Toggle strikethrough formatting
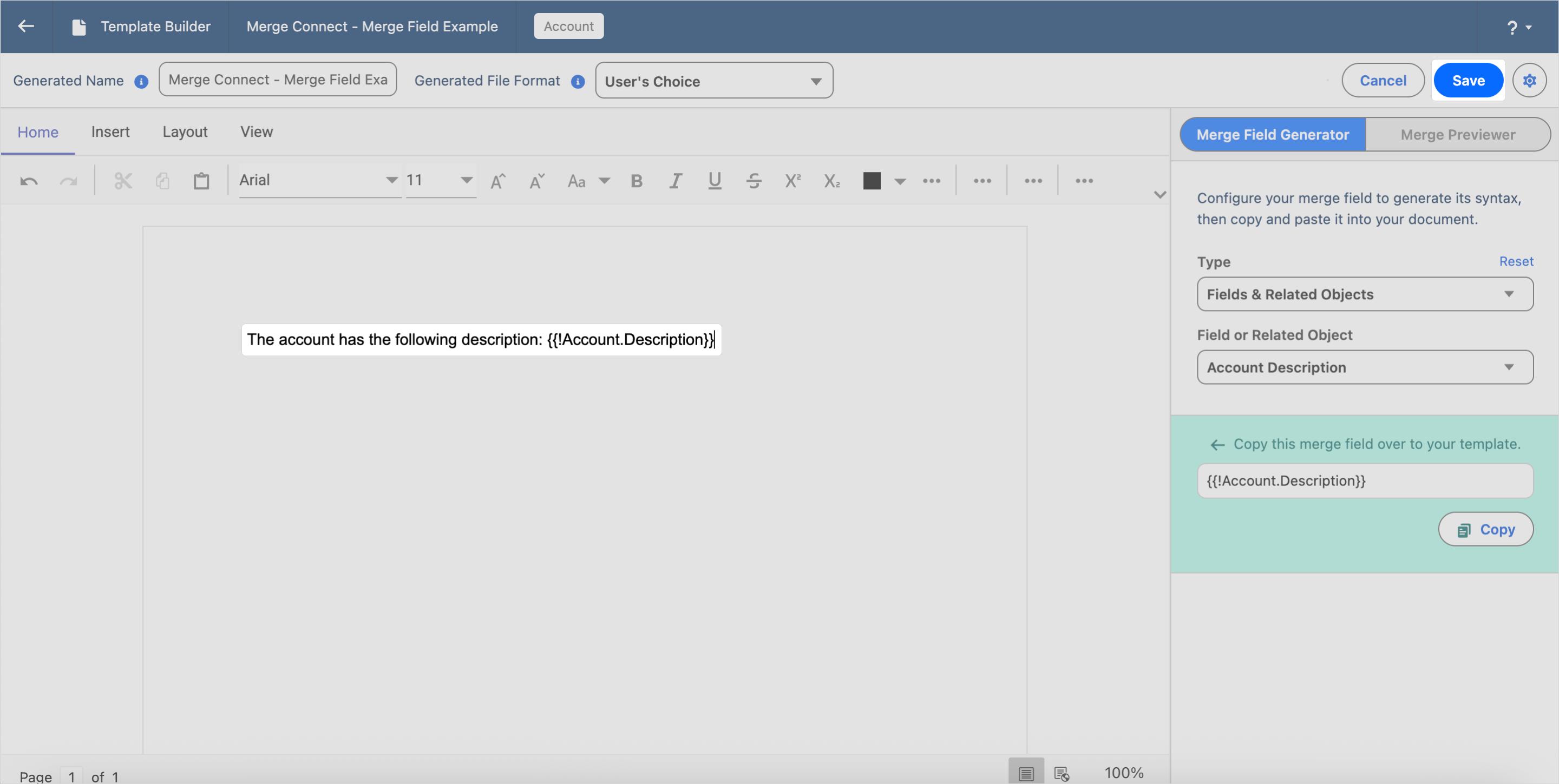Screen dimensions: 1559x784 [754, 180]
